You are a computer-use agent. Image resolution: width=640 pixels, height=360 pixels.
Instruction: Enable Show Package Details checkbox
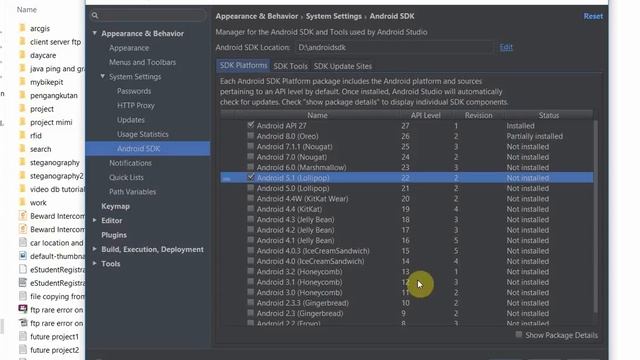(x=518, y=335)
